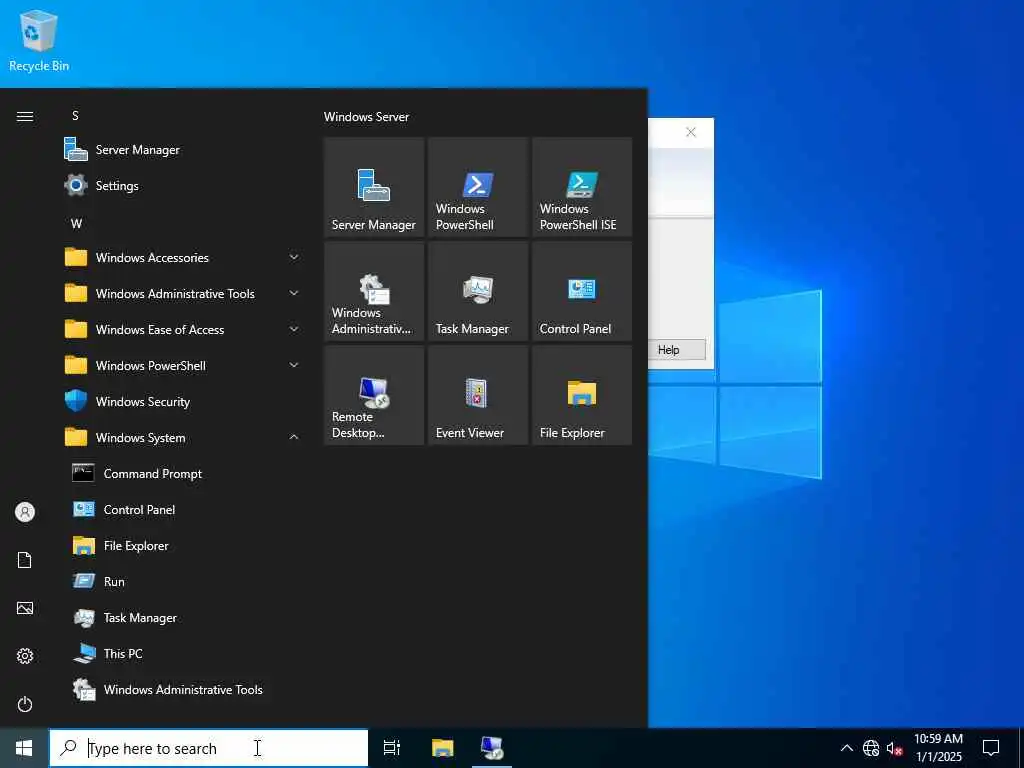Open the Windows Administrative Tools tile
Viewport: 1024px width, 768px height.
point(374,291)
